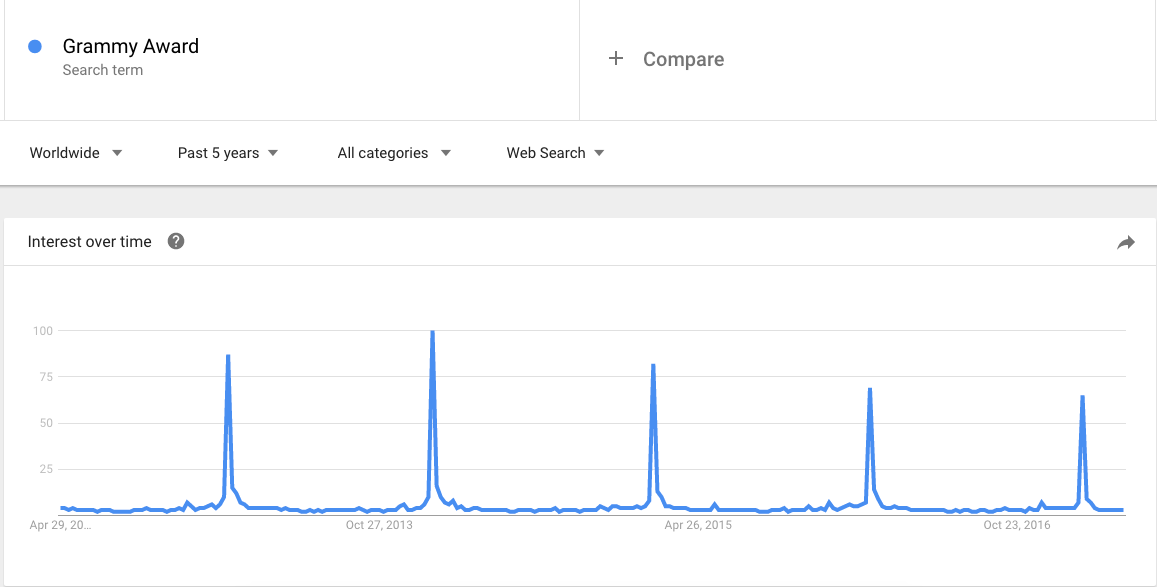
Task: Click the plus icon next to Compare
Action: (617, 59)
